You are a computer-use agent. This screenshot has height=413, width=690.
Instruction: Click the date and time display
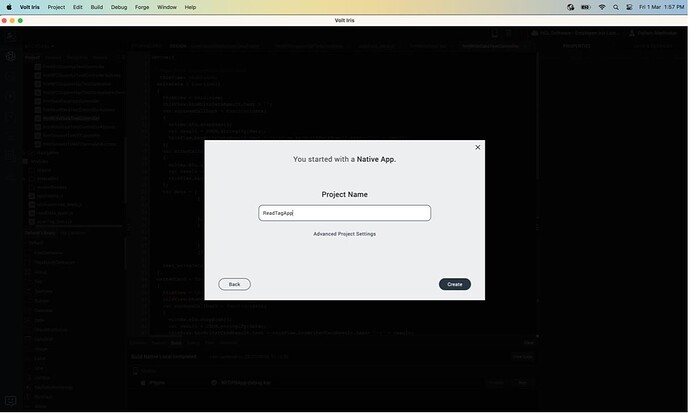pyautogui.click(x=662, y=7)
